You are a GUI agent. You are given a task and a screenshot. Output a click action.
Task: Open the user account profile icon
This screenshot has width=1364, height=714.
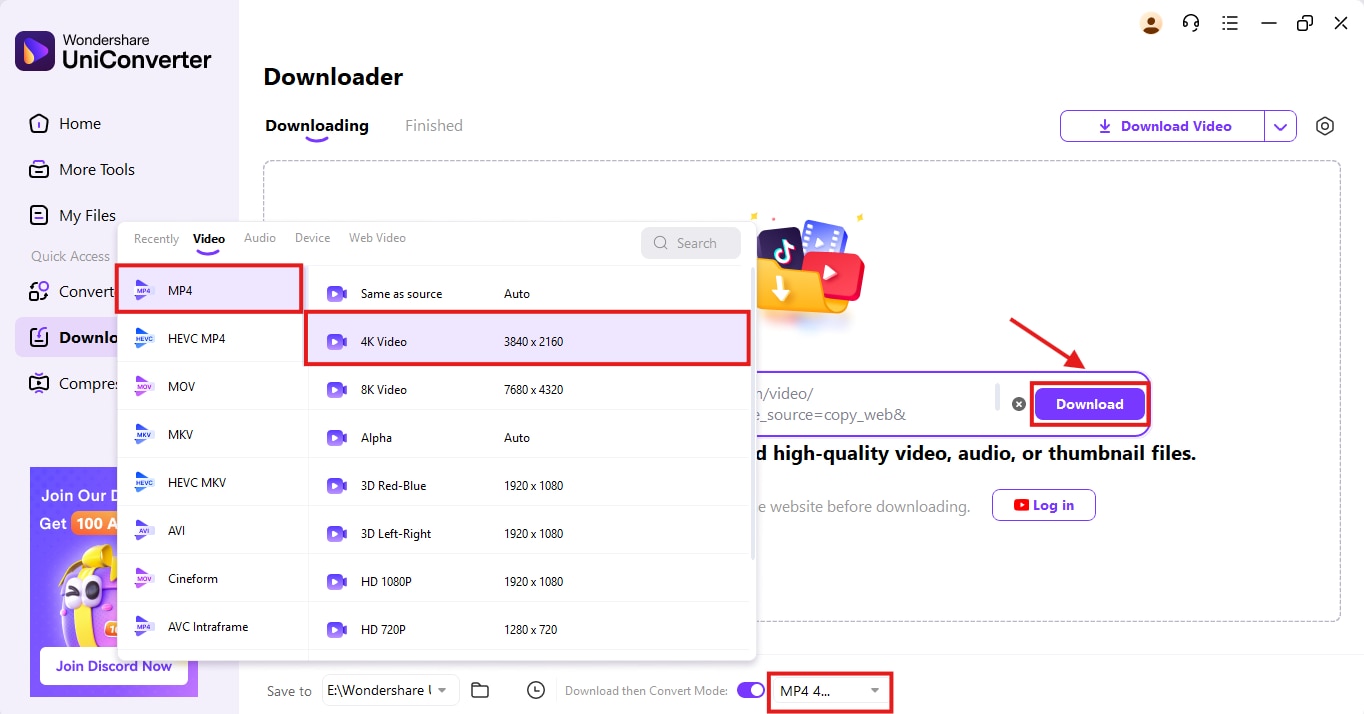tap(1151, 23)
